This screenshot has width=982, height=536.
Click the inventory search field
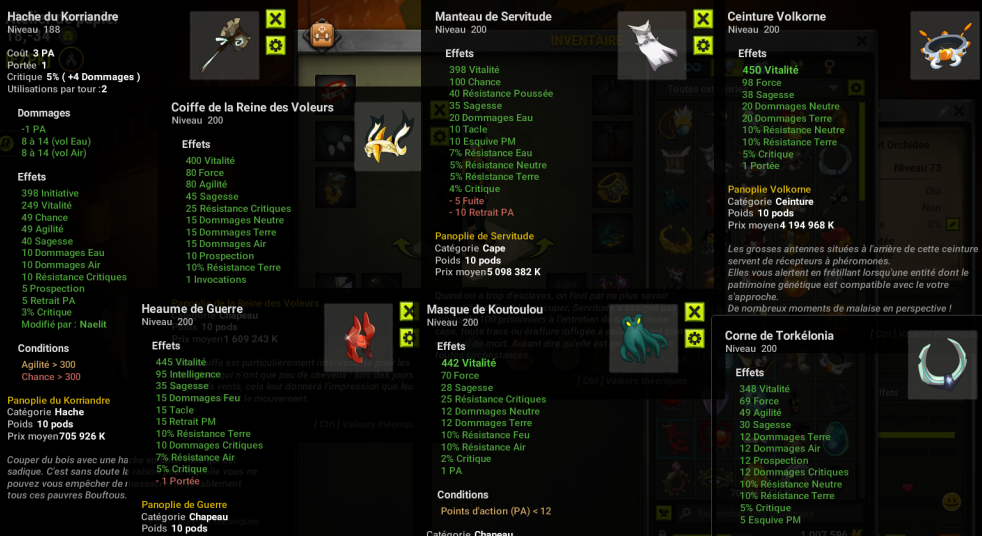(770, 513)
